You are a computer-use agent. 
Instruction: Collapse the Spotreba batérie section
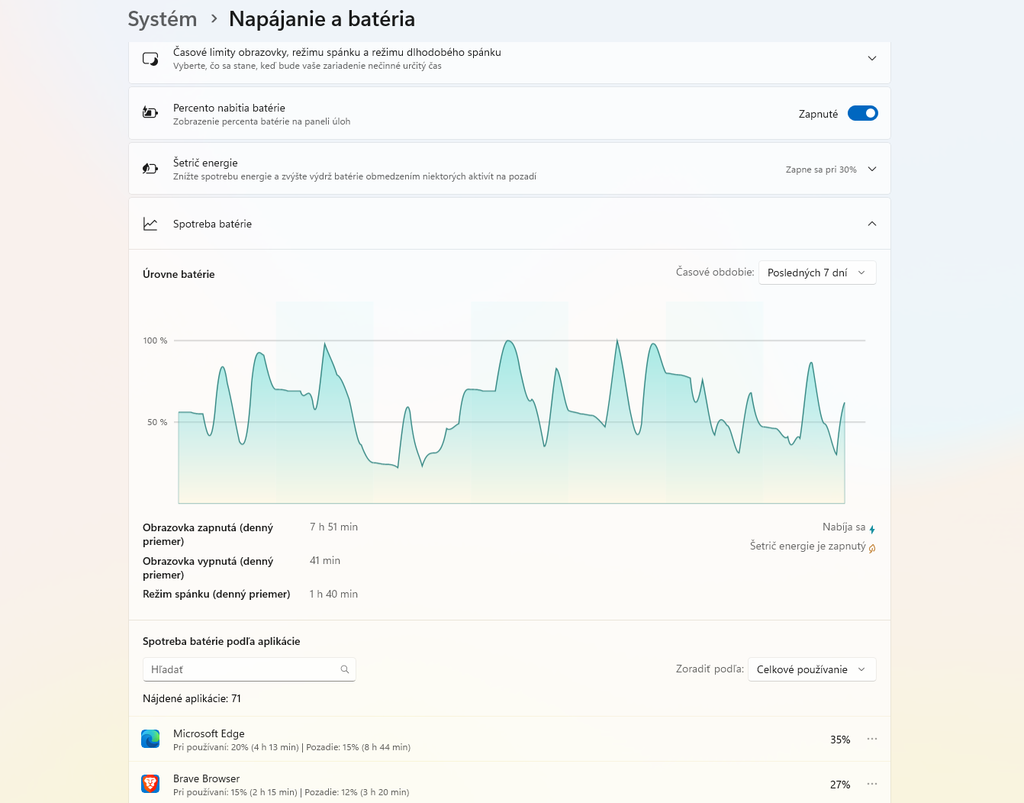click(x=872, y=224)
